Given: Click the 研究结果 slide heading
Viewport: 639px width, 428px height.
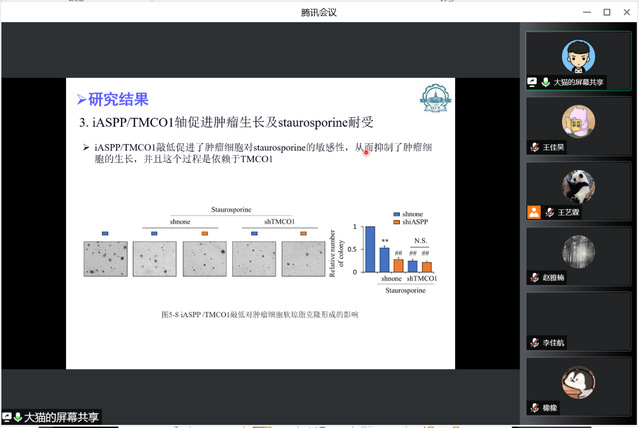Looking at the screenshot, I should 118,99.
